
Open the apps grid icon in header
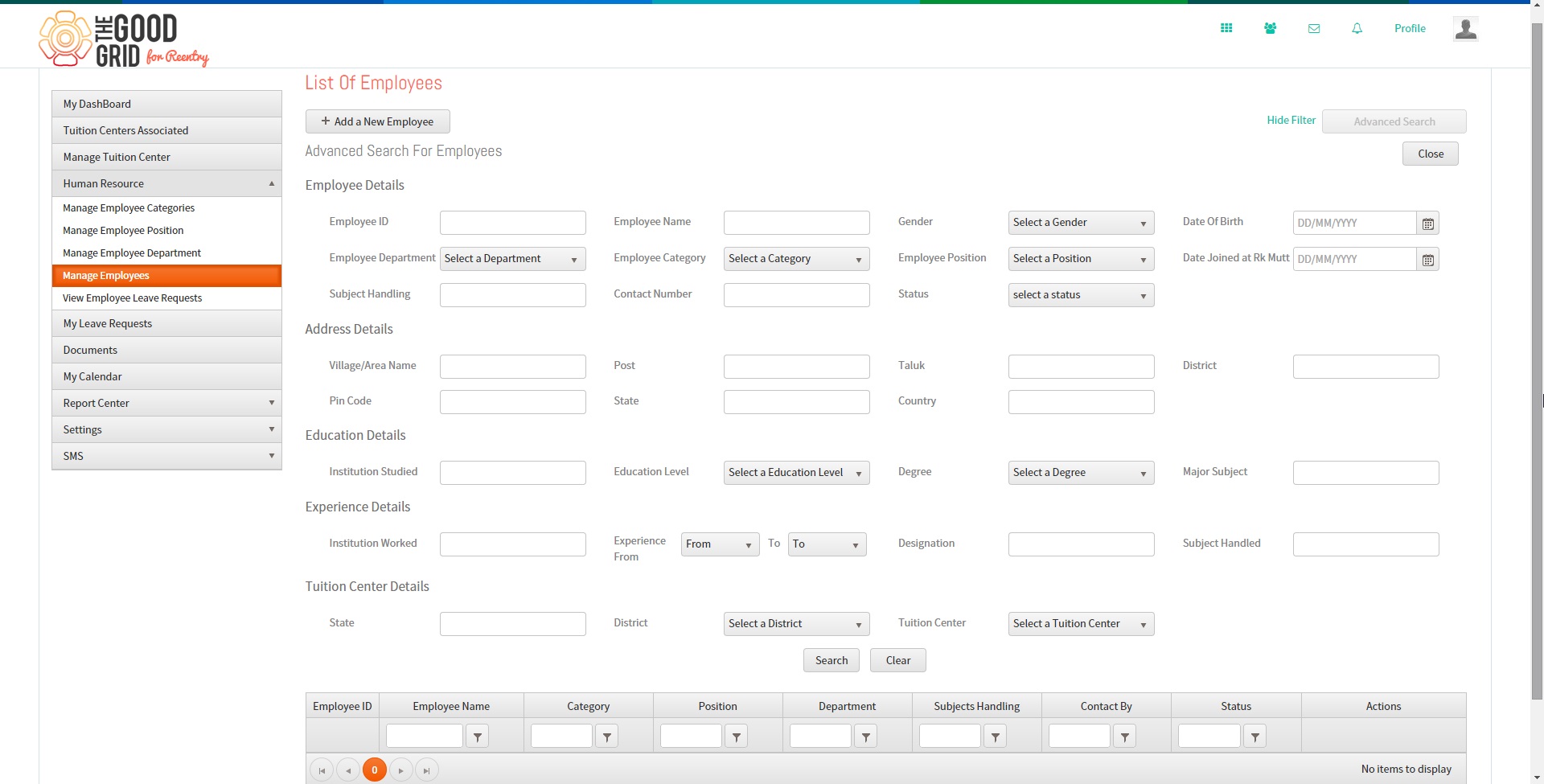[1226, 28]
